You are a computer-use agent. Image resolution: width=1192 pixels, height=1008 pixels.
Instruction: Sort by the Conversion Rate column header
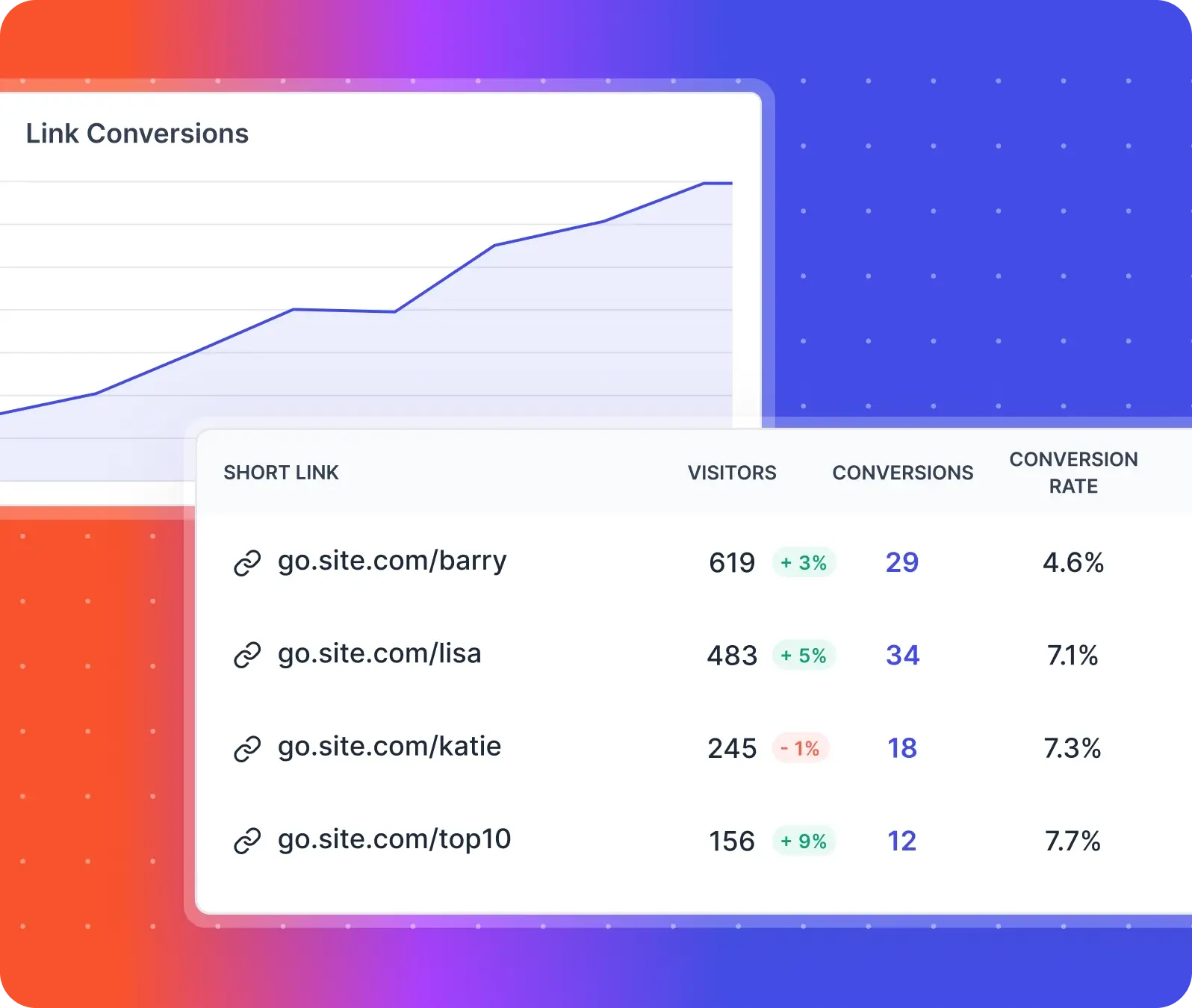(x=1073, y=473)
